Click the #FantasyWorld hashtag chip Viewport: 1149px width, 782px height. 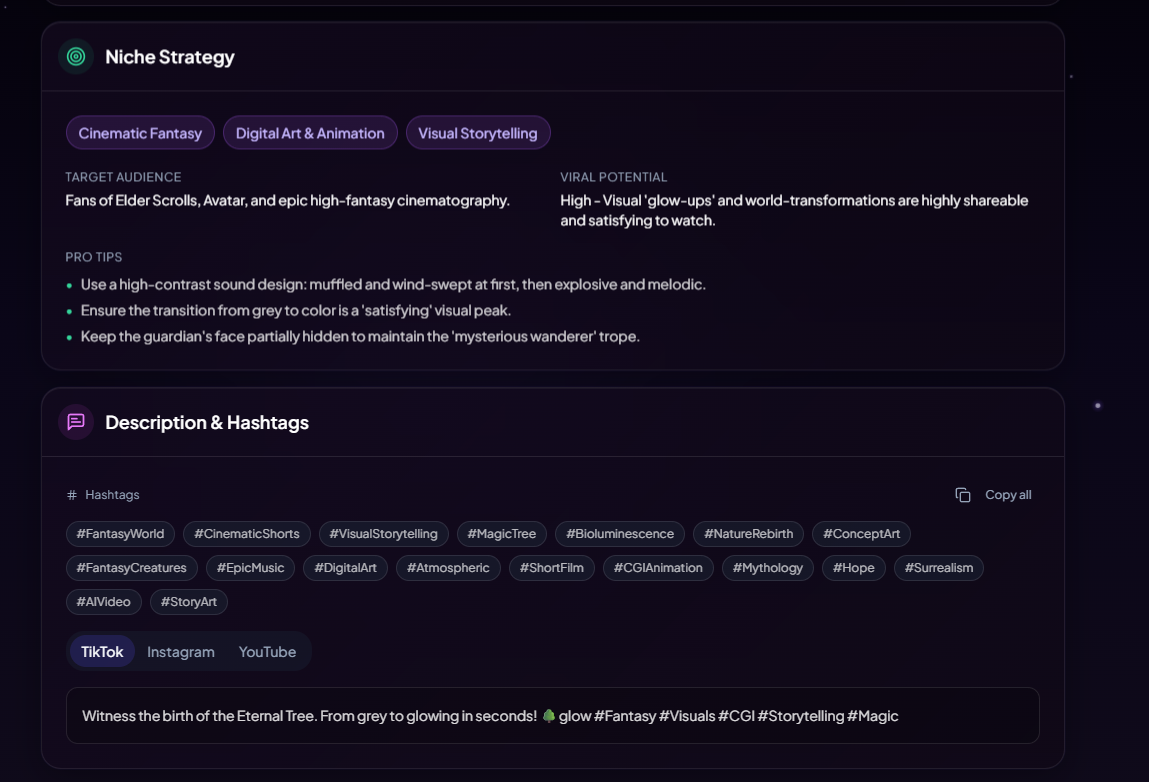(120, 534)
